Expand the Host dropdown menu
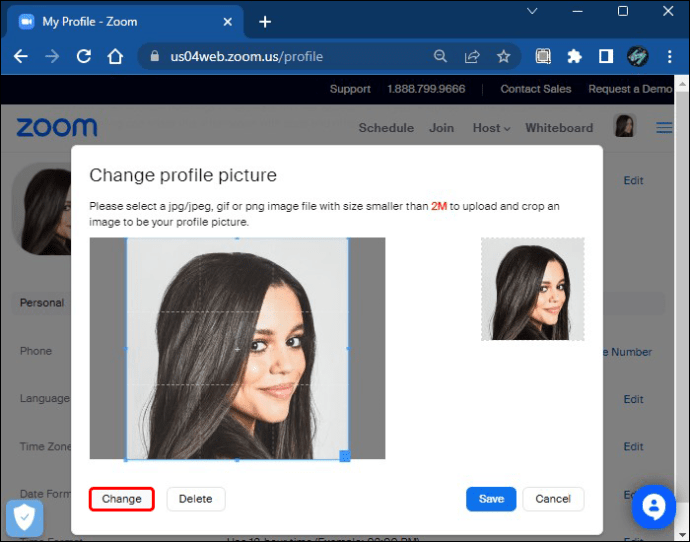This screenshot has height=542, width=690. pyautogui.click(x=491, y=128)
